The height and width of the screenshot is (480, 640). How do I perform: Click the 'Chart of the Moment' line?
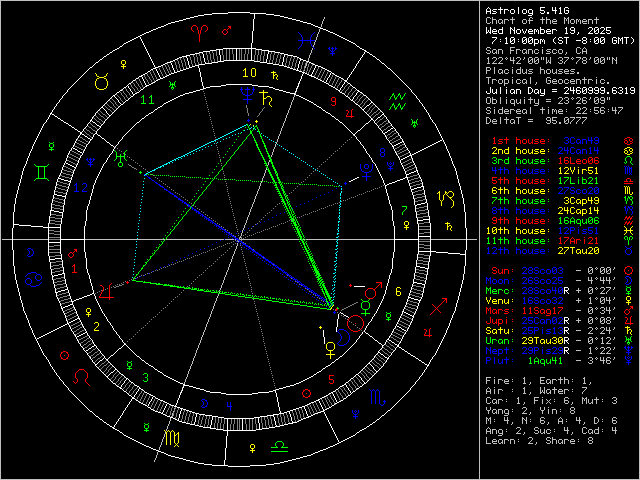(x=542, y=21)
